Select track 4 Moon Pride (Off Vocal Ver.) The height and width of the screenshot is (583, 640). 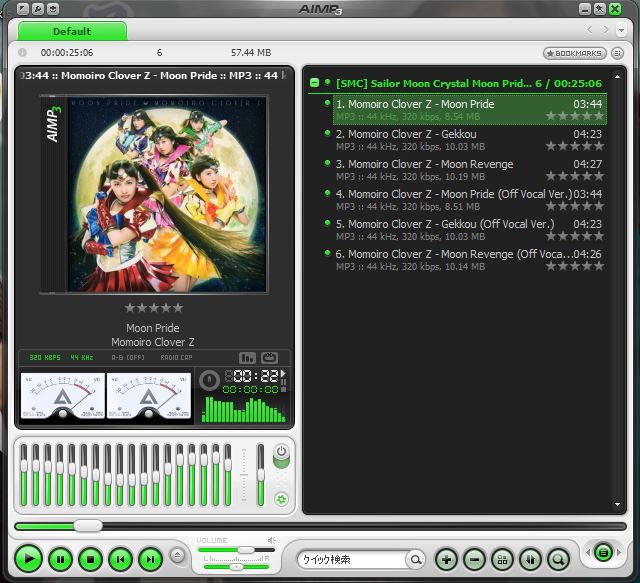(x=469, y=200)
